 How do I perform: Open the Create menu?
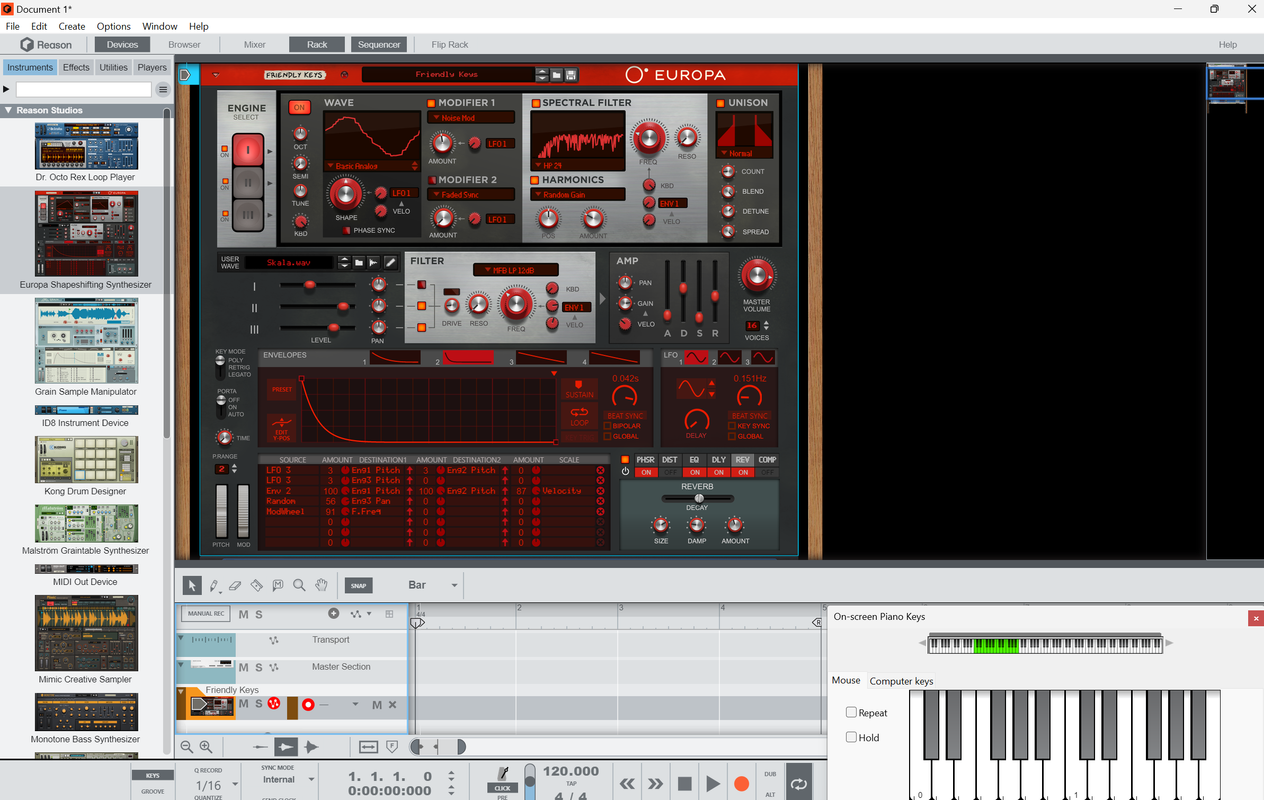(72, 26)
